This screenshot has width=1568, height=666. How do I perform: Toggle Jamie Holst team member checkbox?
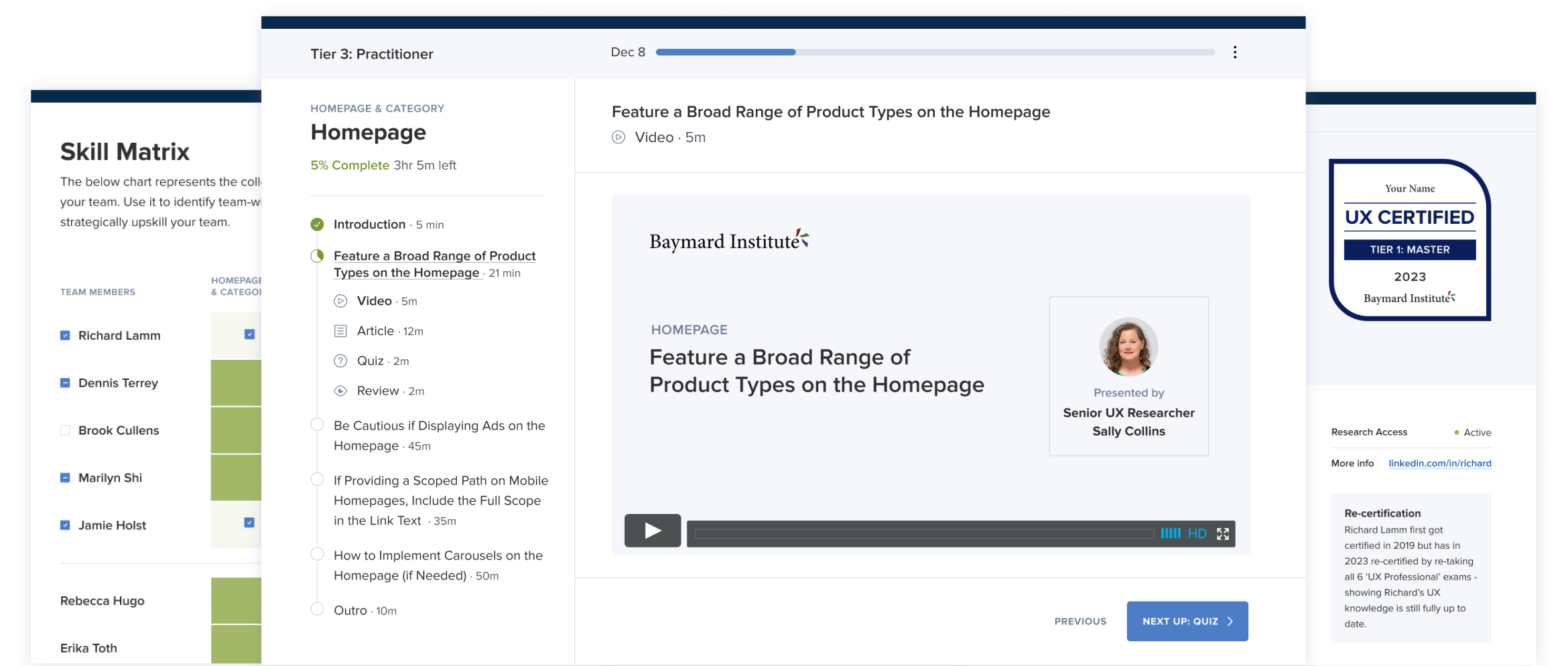pyautogui.click(x=65, y=525)
